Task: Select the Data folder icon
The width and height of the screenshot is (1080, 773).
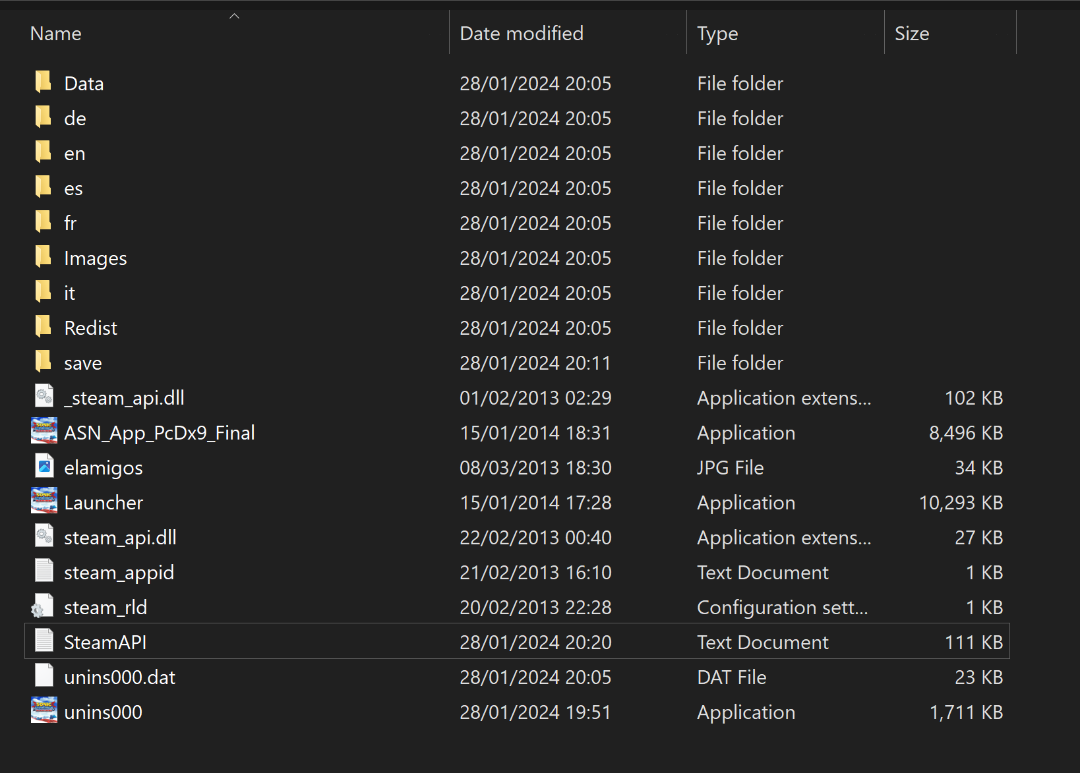Action: pyautogui.click(x=43, y=83)
